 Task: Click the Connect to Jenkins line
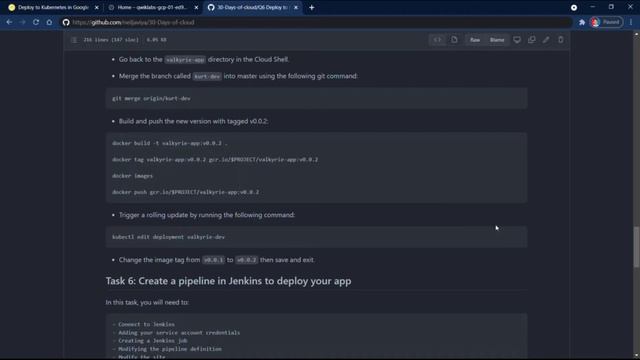(144, 324)
